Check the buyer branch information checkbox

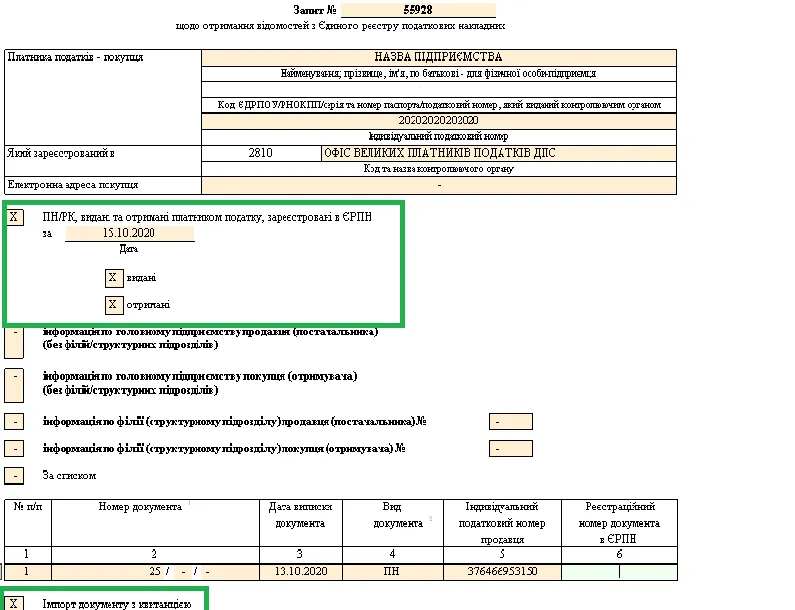14,449
